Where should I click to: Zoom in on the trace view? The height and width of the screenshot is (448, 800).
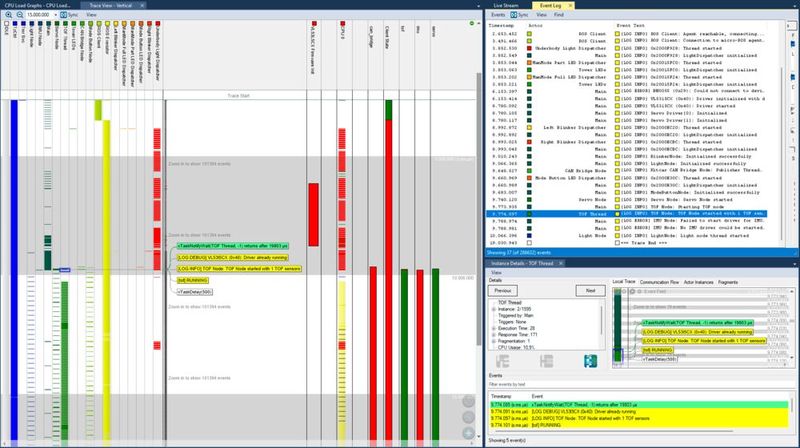[8, 15]
